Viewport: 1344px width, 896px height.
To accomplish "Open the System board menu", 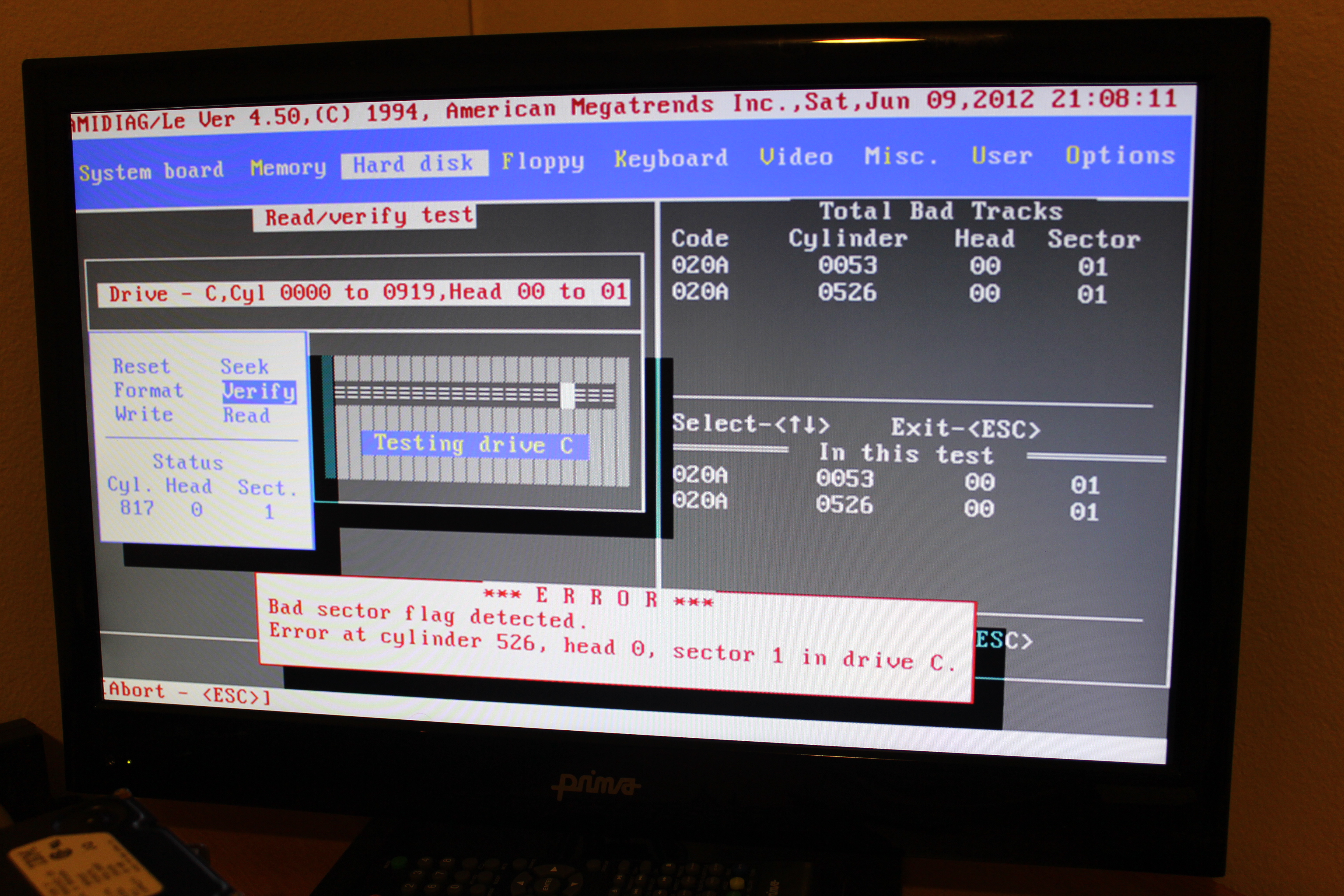I will click(x=151, y=171).
